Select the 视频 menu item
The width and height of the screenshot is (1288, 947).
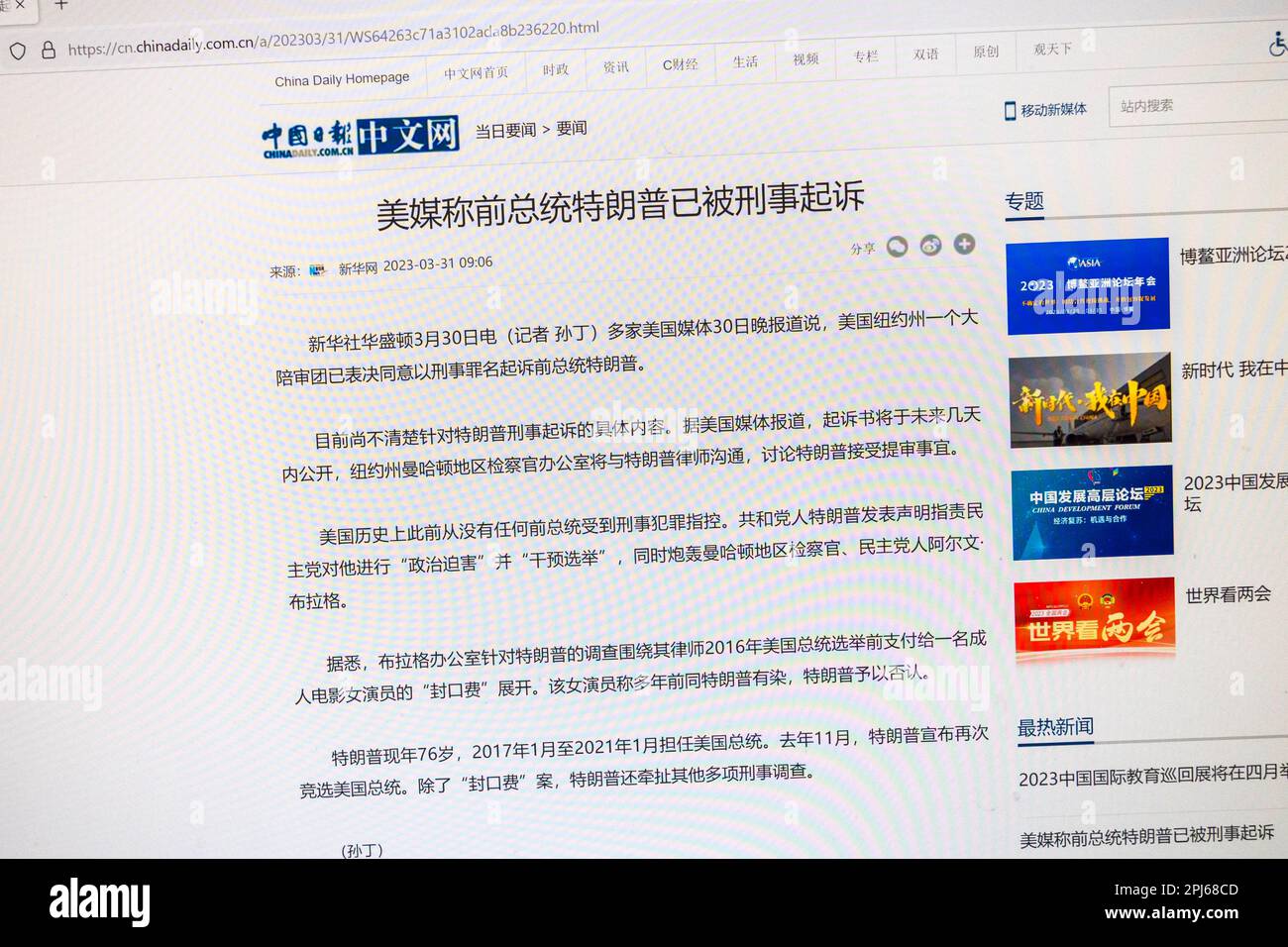point(805,58)
